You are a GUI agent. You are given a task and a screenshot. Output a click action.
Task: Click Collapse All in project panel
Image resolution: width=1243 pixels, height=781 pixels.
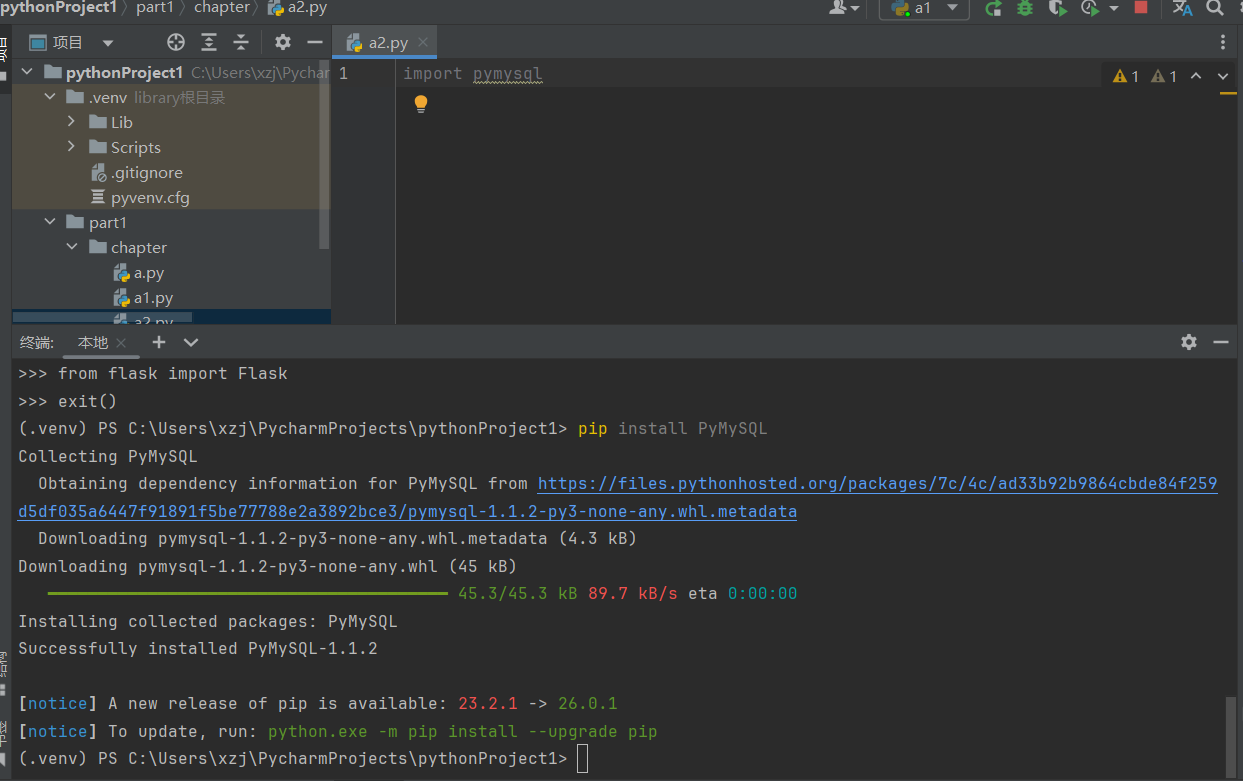[241, 42]
